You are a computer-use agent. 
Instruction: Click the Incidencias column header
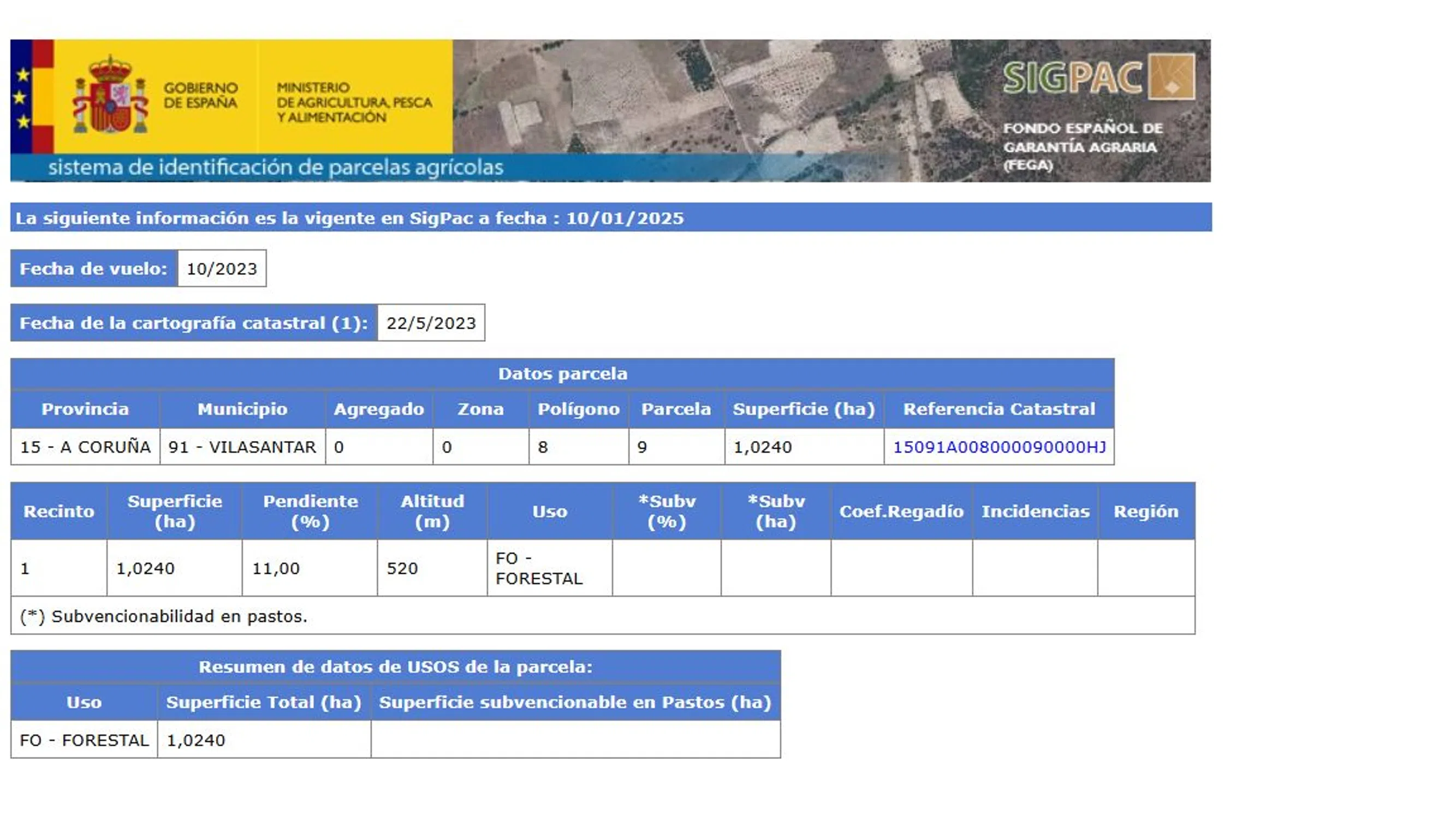point(1035,512)
